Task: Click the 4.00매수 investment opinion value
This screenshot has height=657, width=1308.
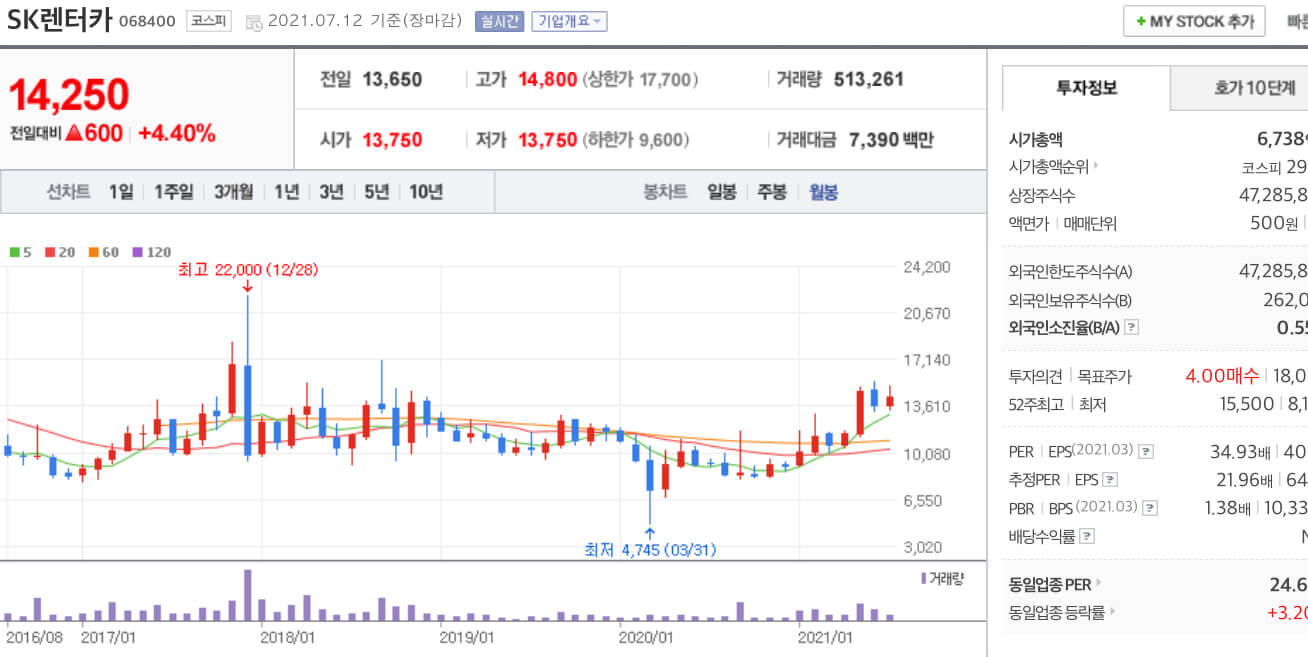Action: click(x=1222, y=376)
